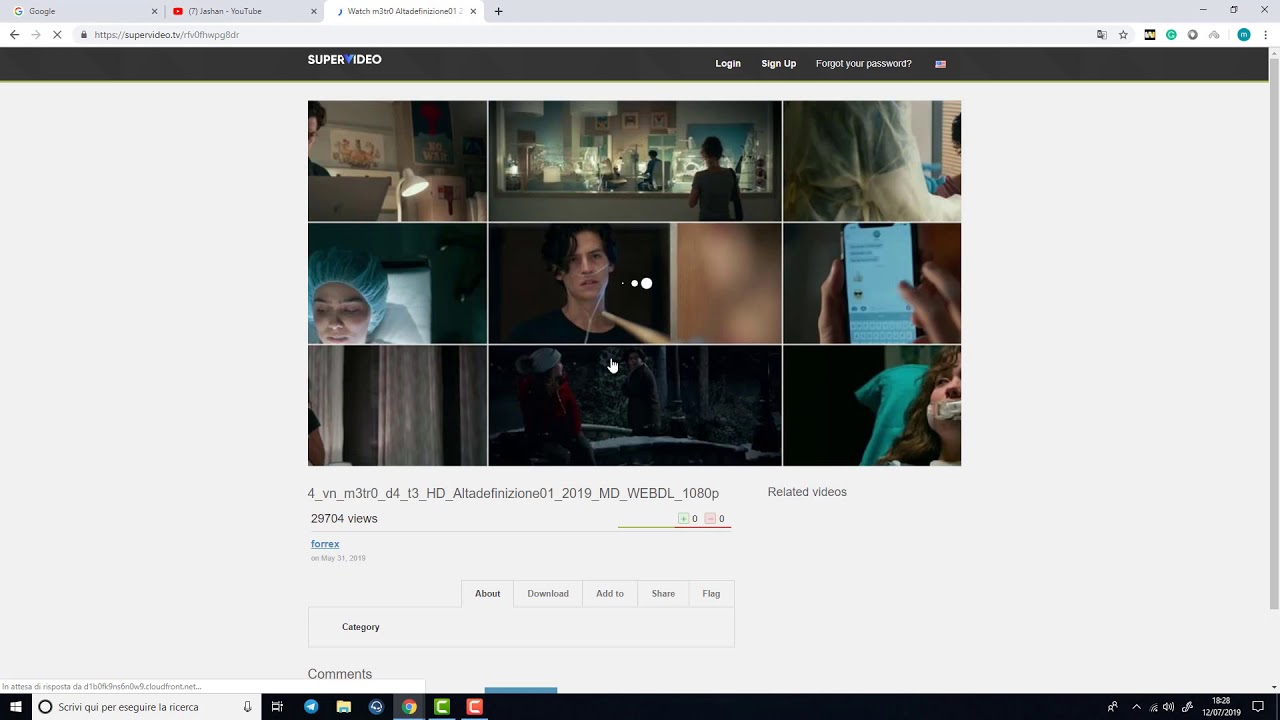Viewport: 1280px width, 720px height.
Task: Click the SuperVideo logo in header
Action: (x=344, y=60)
